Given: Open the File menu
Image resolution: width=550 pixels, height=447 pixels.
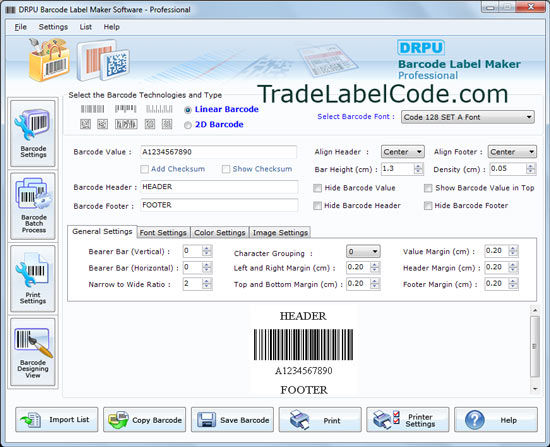Looking at the screenshot, I should point(20,27).
